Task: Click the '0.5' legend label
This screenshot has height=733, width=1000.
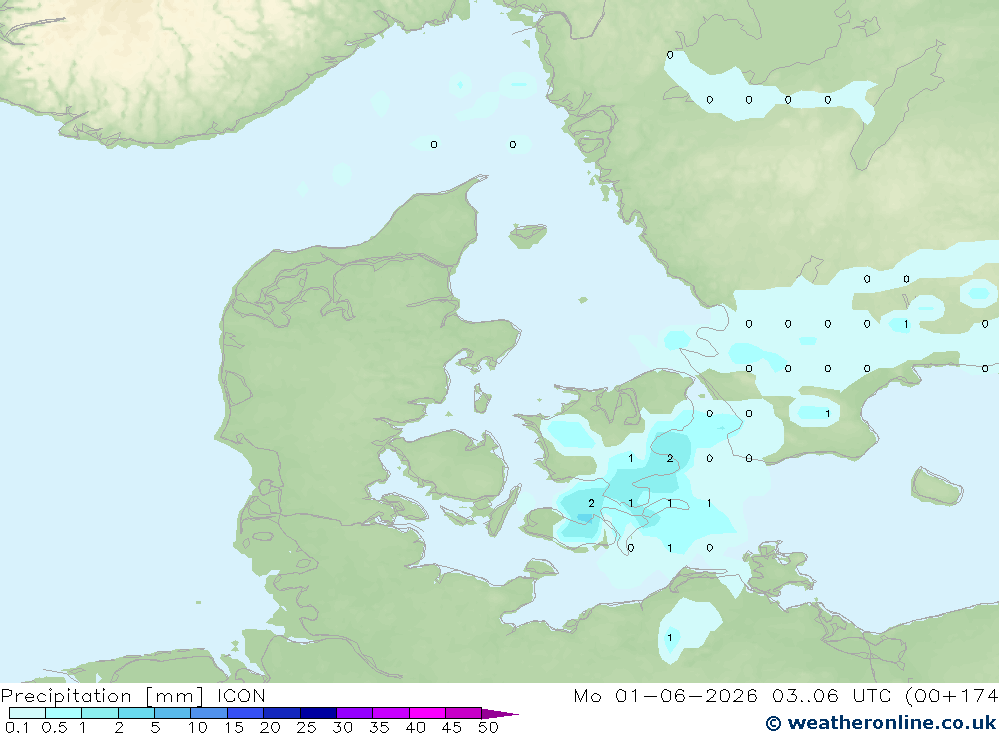Action: tap(54, 727)
